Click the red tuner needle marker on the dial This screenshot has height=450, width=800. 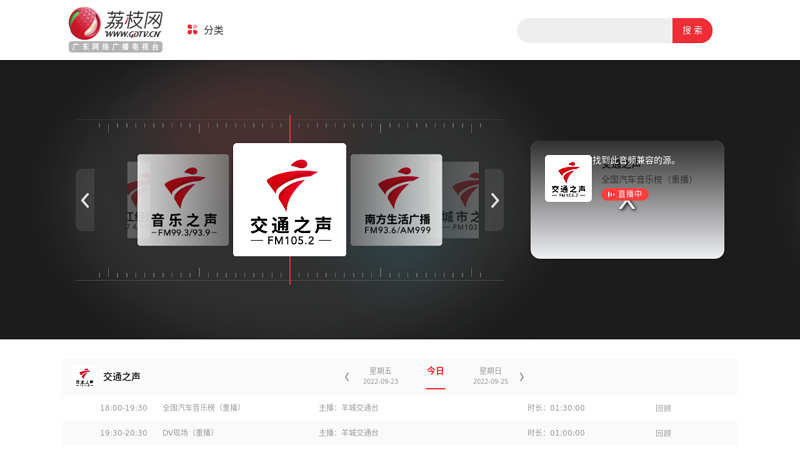click(x=290, y=129)
